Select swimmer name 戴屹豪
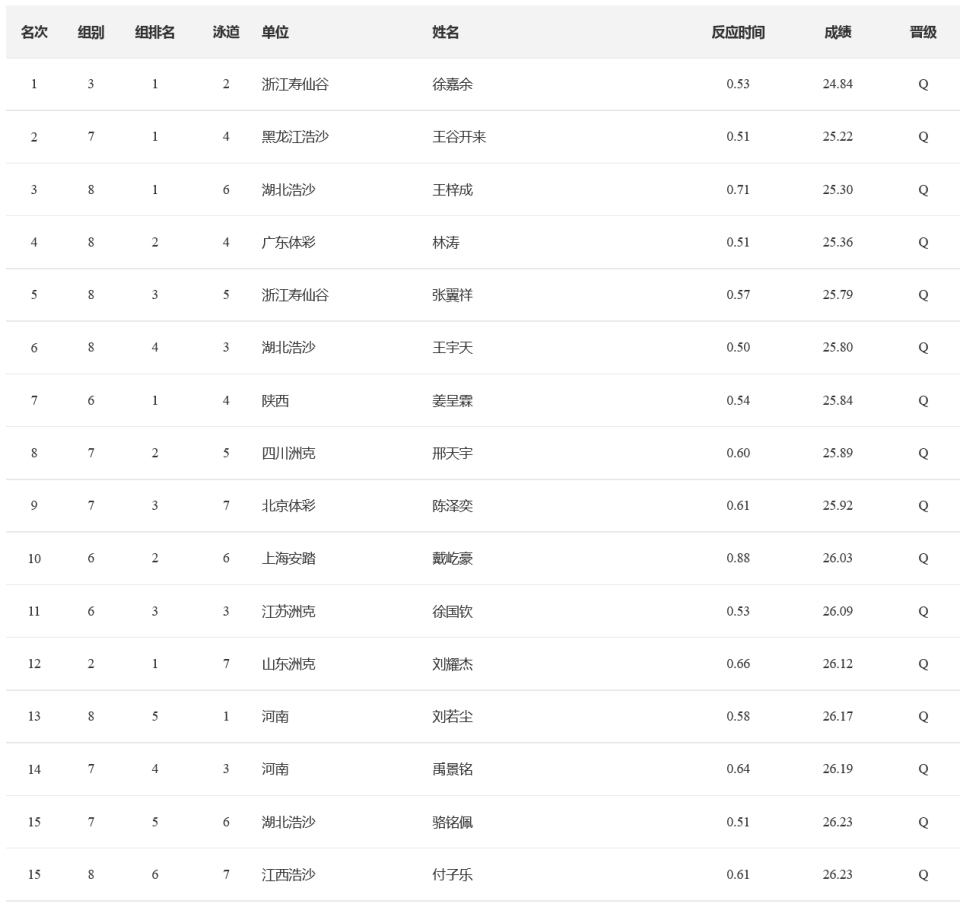Viewport: 960px width, 904px height. (452, 558)
